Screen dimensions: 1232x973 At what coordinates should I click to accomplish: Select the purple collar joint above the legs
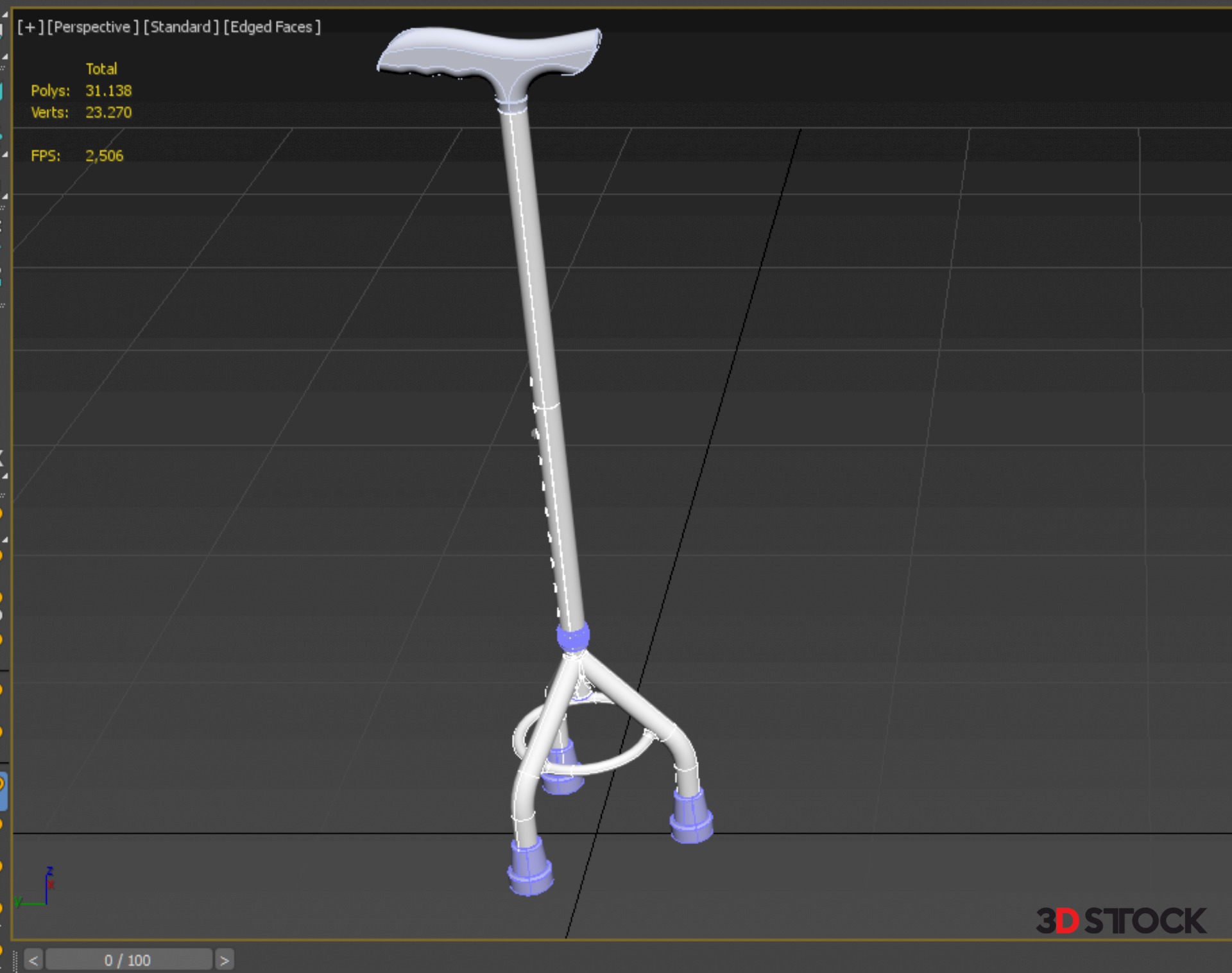573,637
